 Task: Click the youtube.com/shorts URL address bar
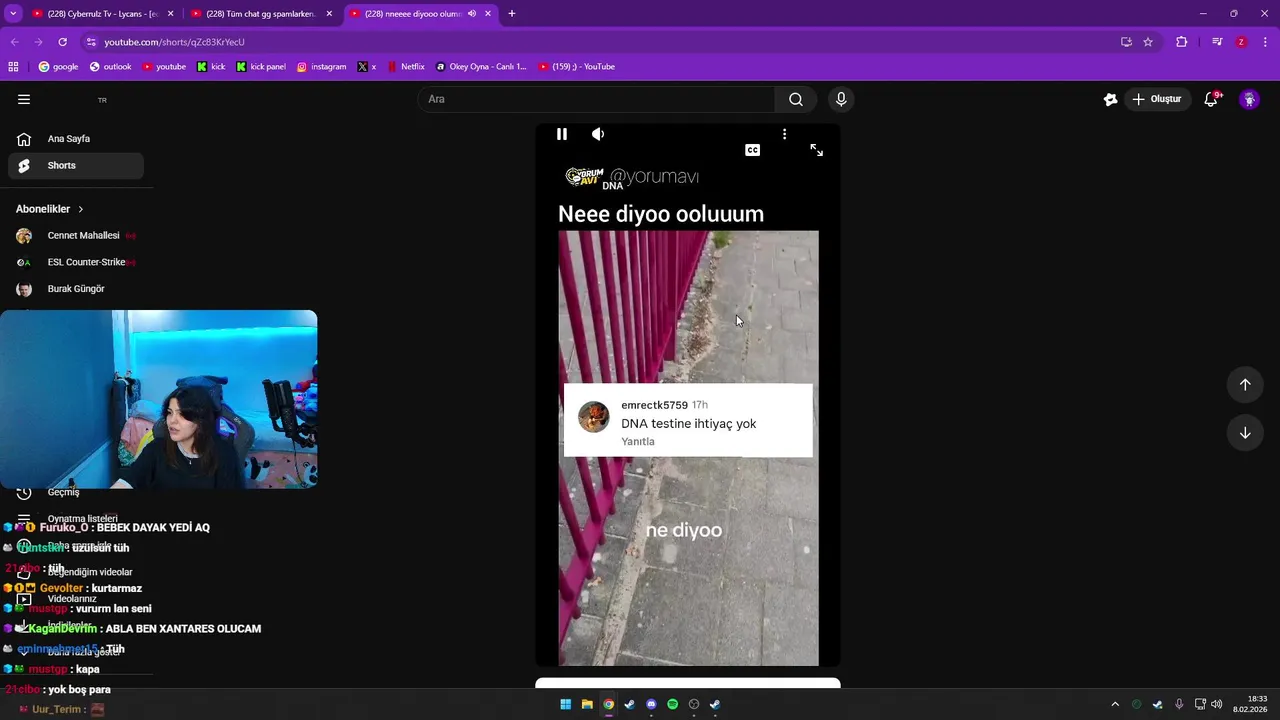pyautogui.click(x=600, y=42)
